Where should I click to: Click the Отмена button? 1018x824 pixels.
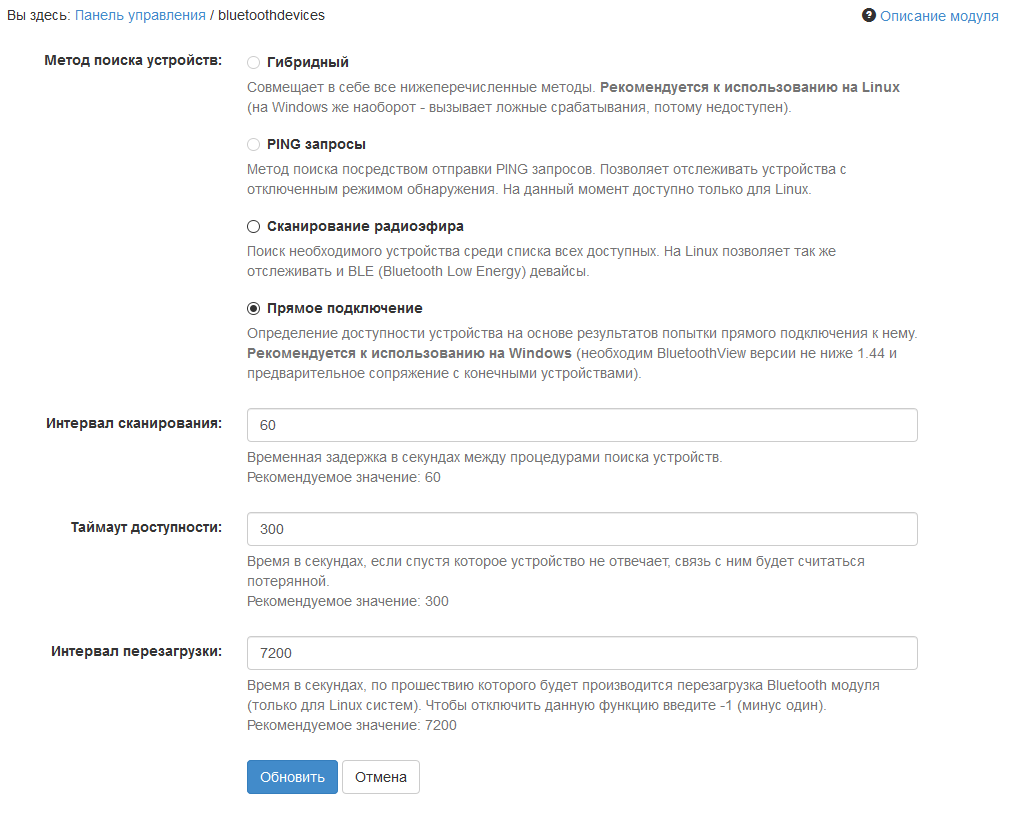381,777
